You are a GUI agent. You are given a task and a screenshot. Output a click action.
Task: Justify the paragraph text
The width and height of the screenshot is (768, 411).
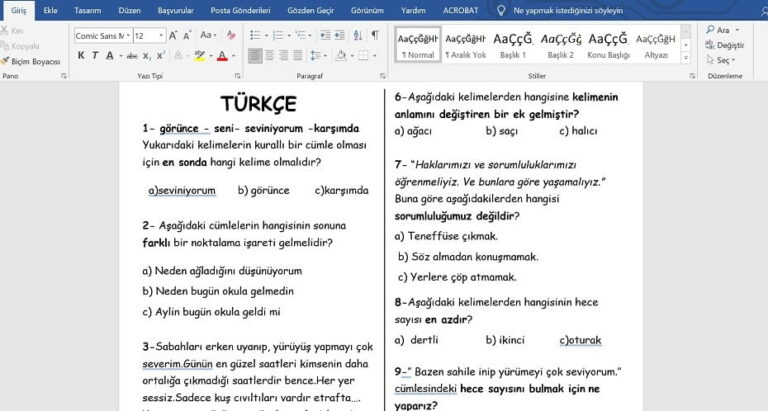297,56
